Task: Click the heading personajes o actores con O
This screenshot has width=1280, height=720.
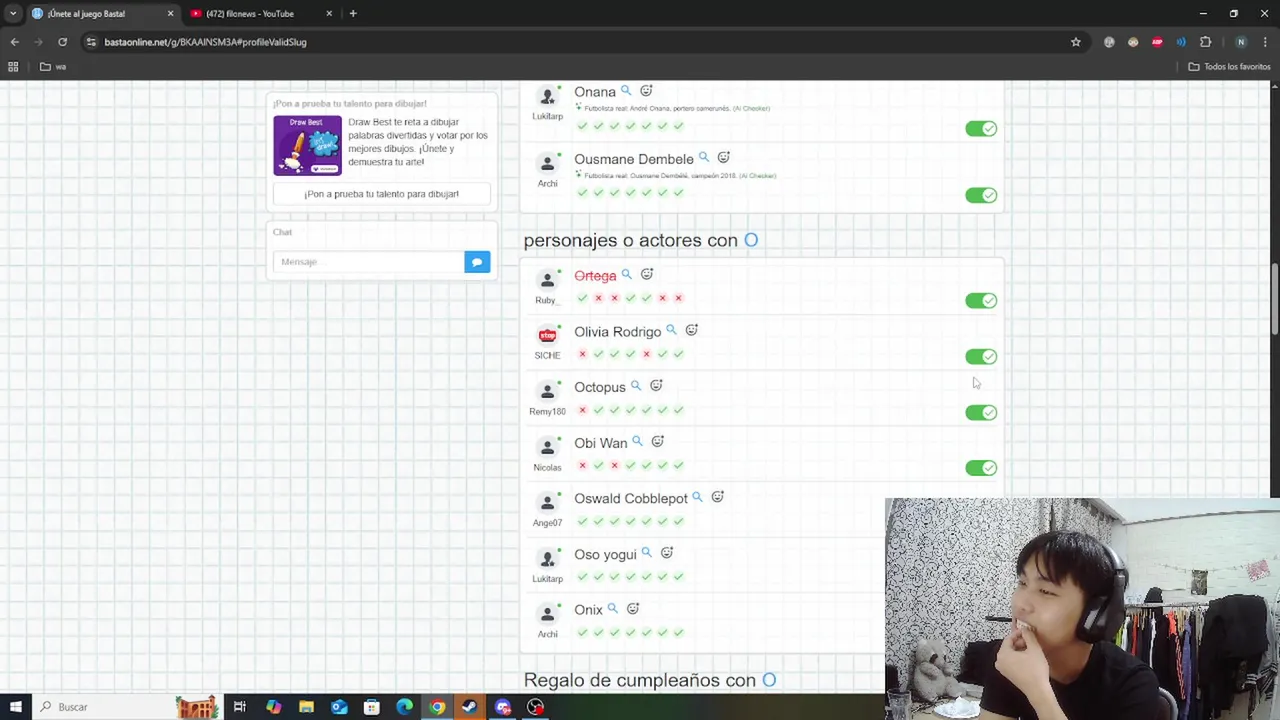Action: (641, 240)
